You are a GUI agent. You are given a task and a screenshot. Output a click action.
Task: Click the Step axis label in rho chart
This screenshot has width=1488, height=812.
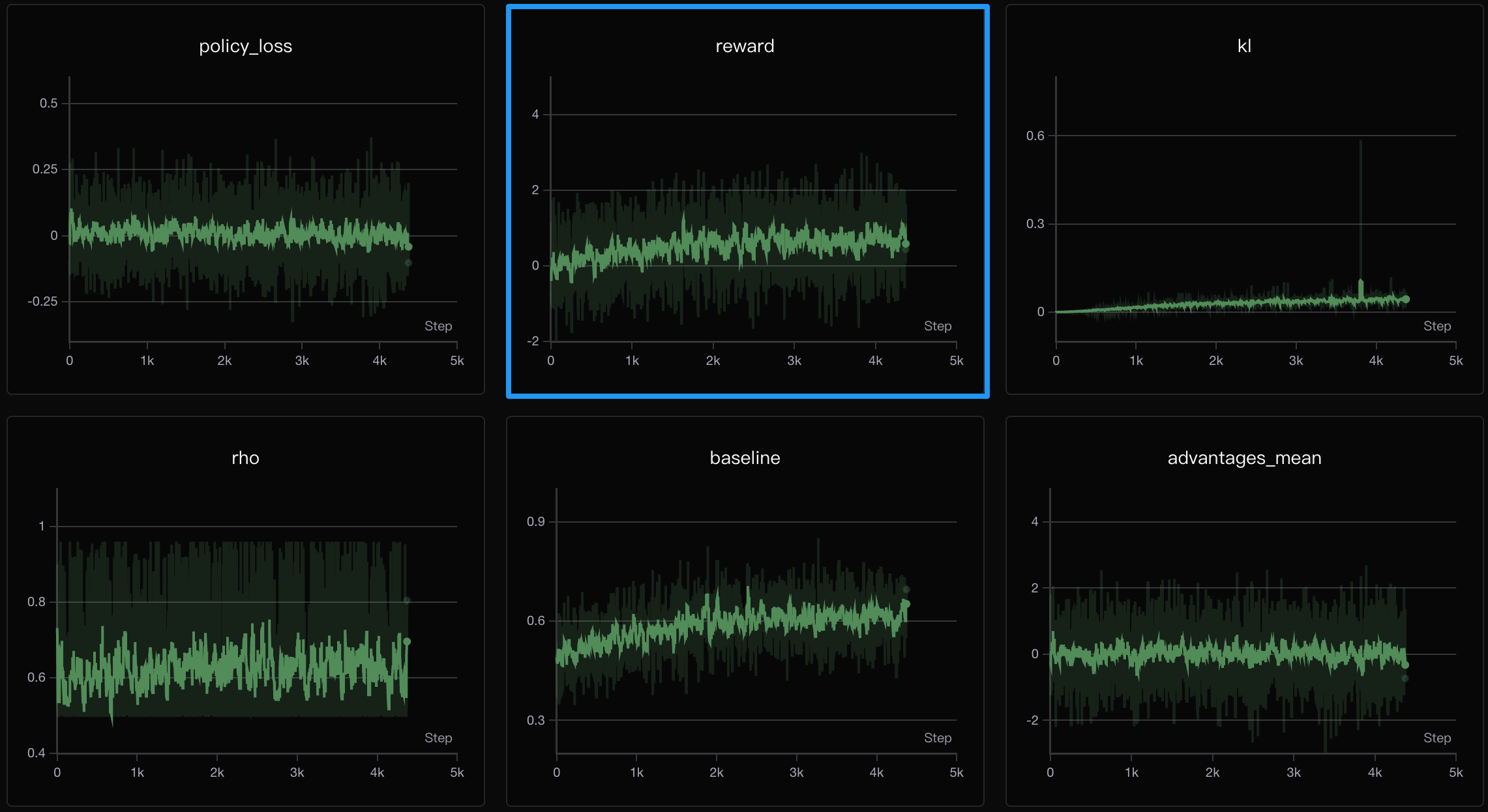coord(438,738)
